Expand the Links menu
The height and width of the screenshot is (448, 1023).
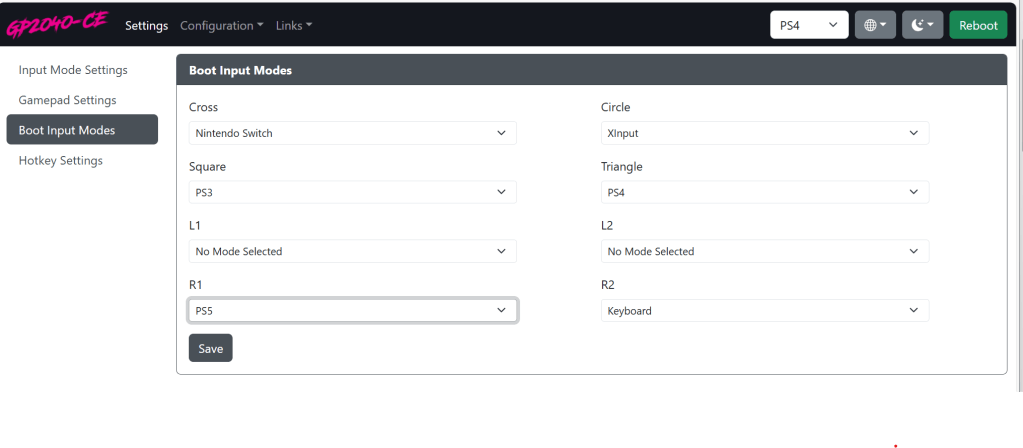coord(293,25)
